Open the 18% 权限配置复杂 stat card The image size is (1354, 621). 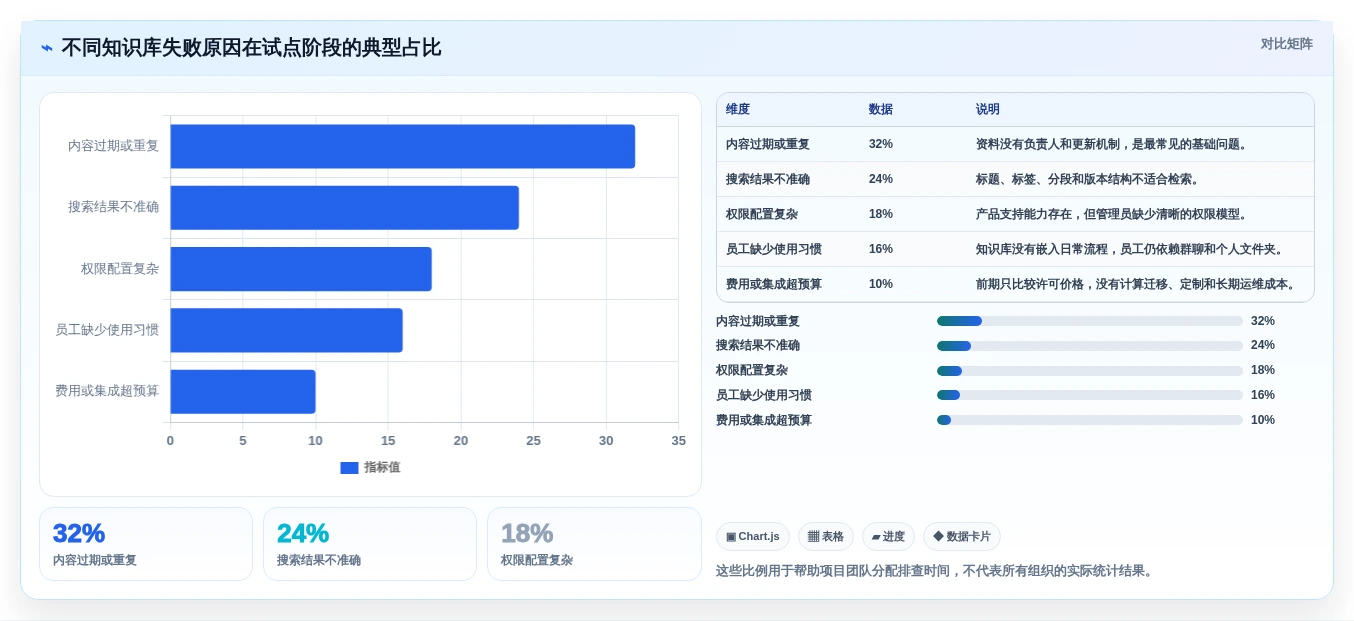click(594, 544)
